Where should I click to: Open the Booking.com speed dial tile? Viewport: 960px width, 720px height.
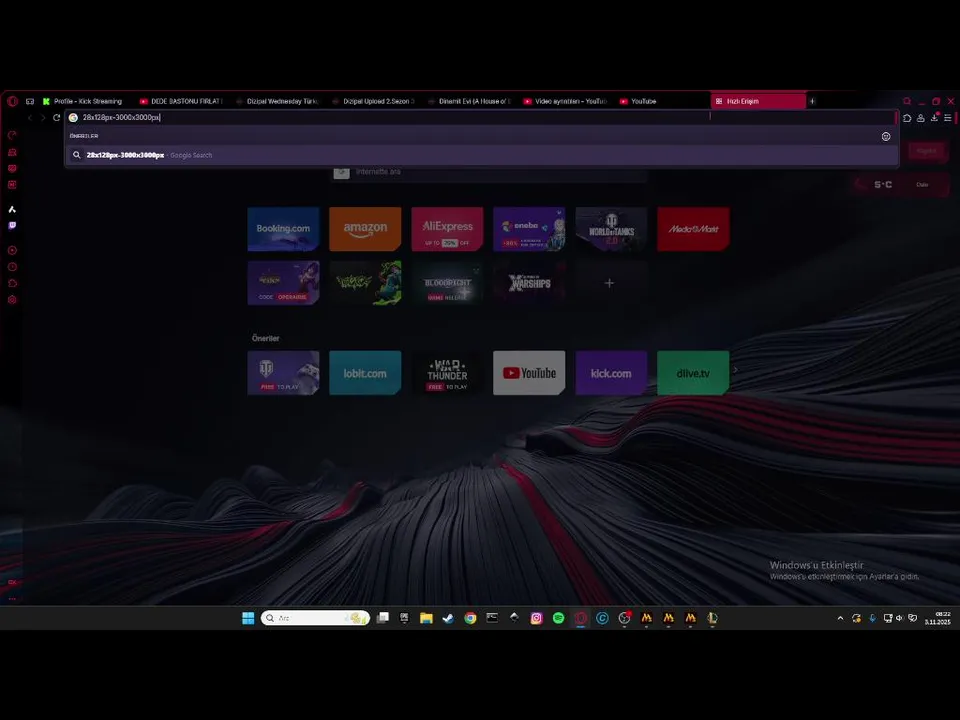283,229
